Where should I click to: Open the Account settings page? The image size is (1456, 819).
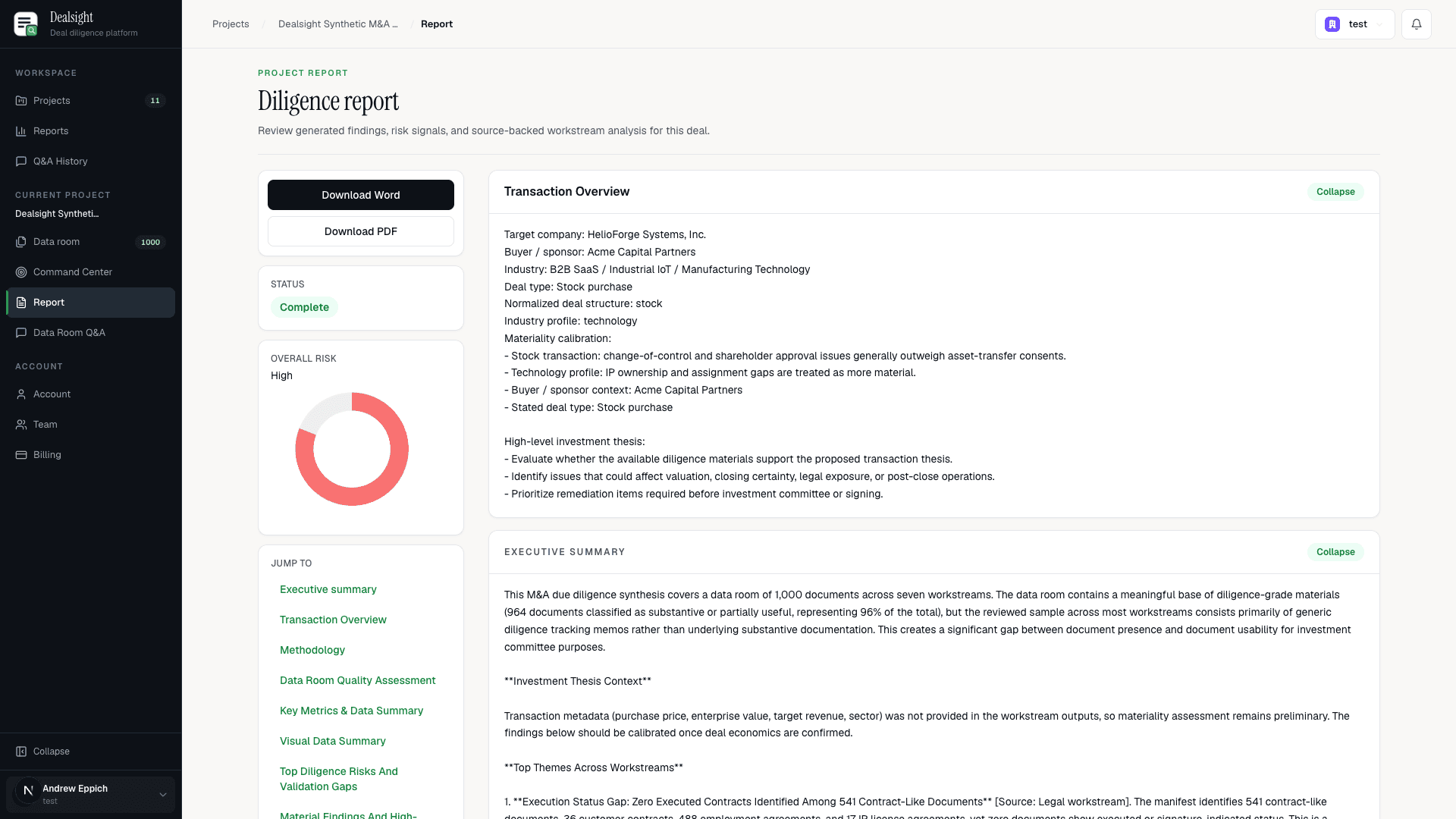coord(90,394)
